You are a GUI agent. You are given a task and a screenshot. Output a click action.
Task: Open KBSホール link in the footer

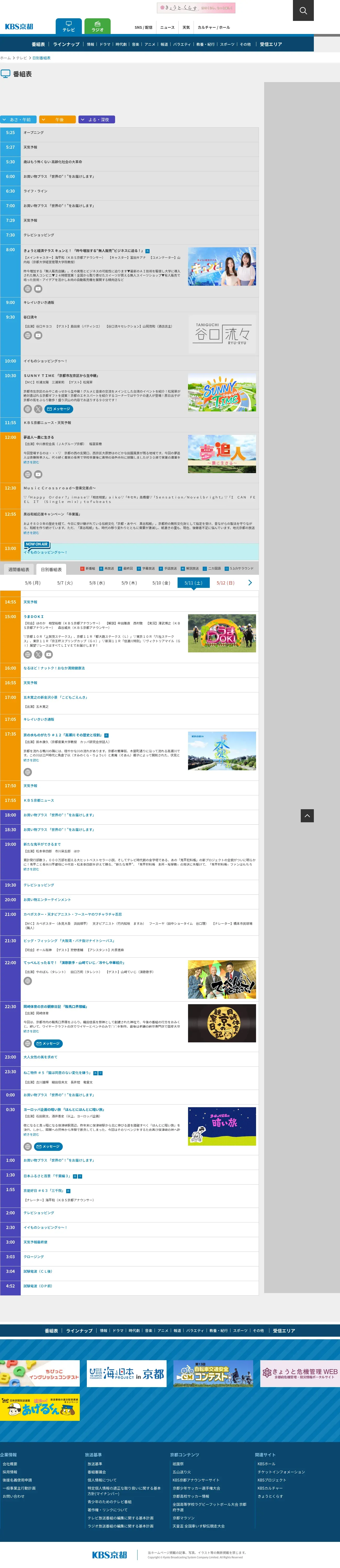click(x=266, y=1464)
